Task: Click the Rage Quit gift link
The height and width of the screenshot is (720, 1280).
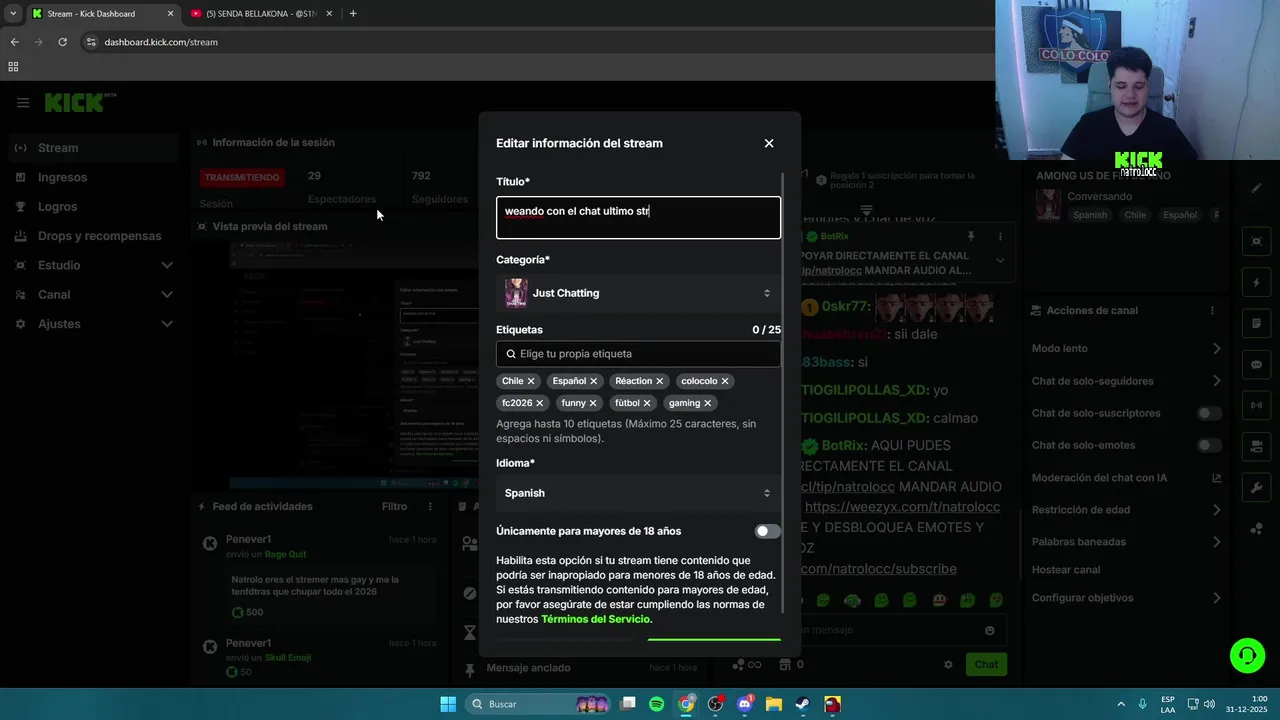Action: tap(285, 554)
